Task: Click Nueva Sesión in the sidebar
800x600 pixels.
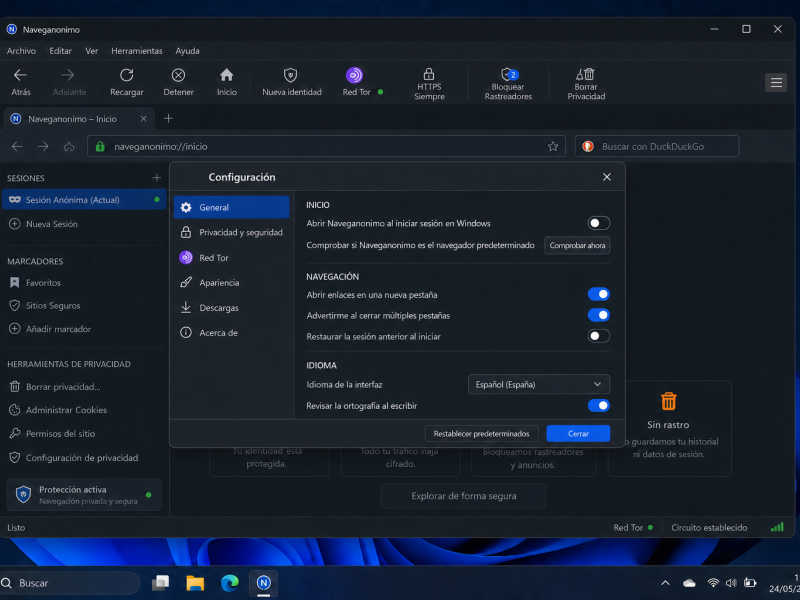Action: pos(84,224)
